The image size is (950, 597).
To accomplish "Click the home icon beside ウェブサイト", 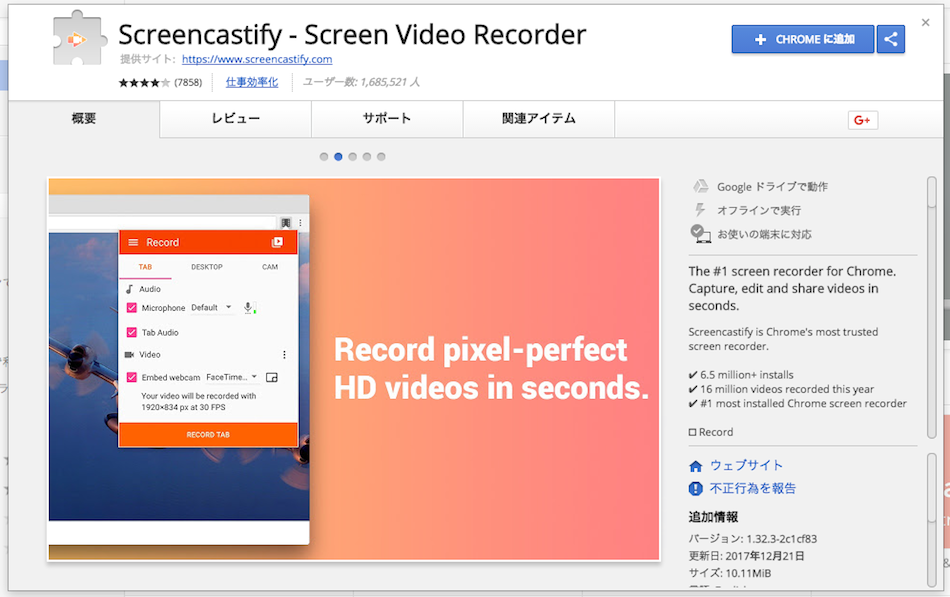I will click(x=696, y=466).
